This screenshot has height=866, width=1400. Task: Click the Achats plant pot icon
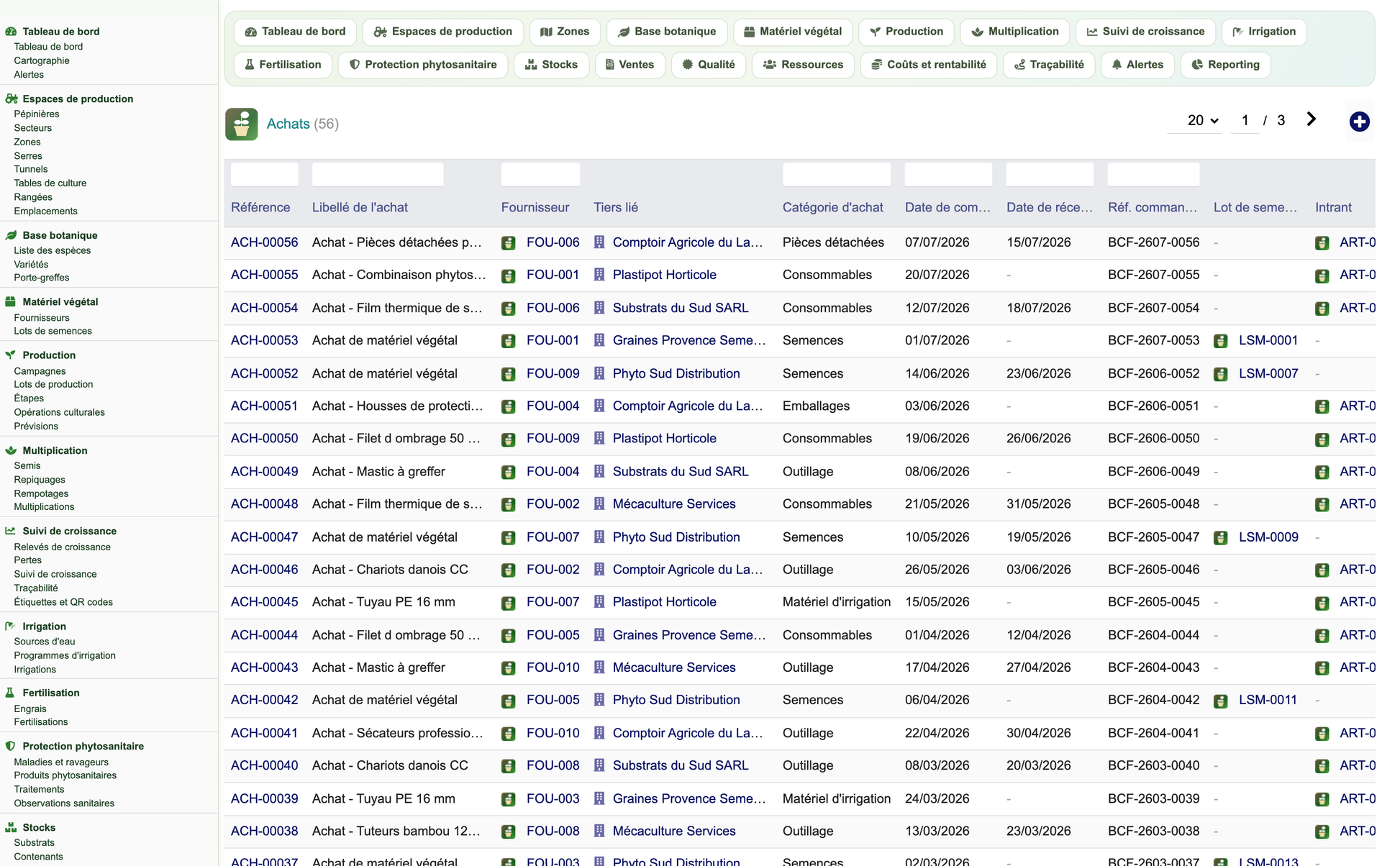point(242,124)
